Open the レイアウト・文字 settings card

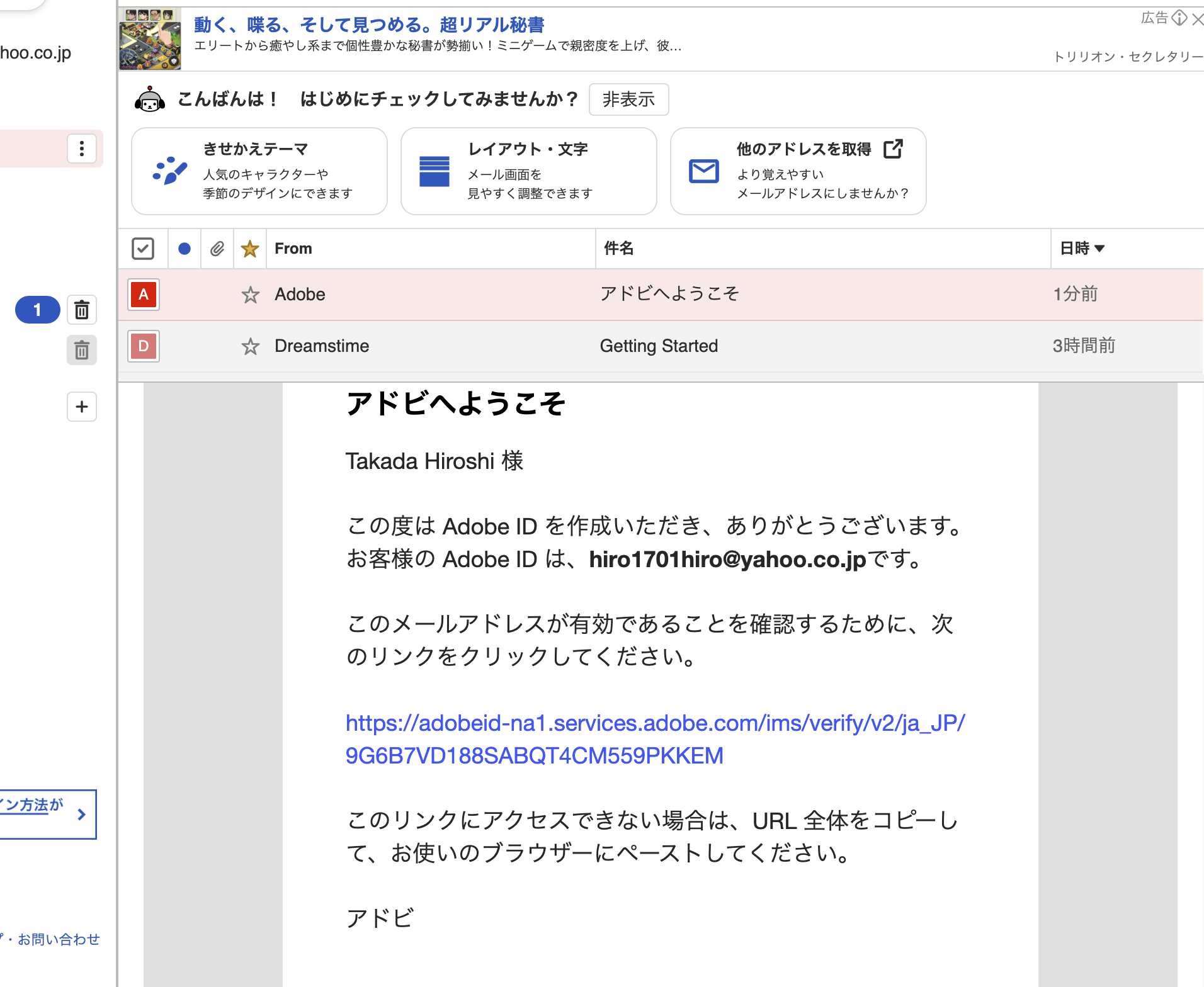click(x=529, y=171)
